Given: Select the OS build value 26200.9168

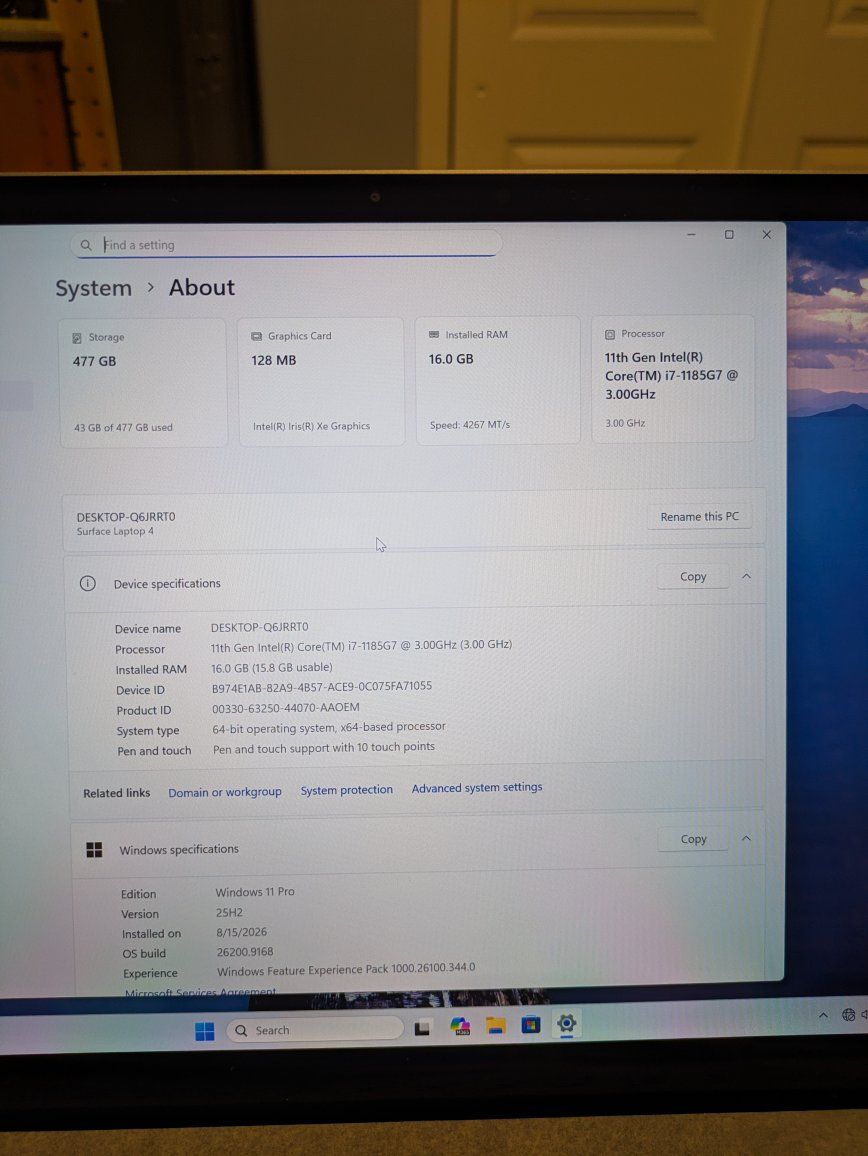Looking at the screenshot, I should [245, 952].
